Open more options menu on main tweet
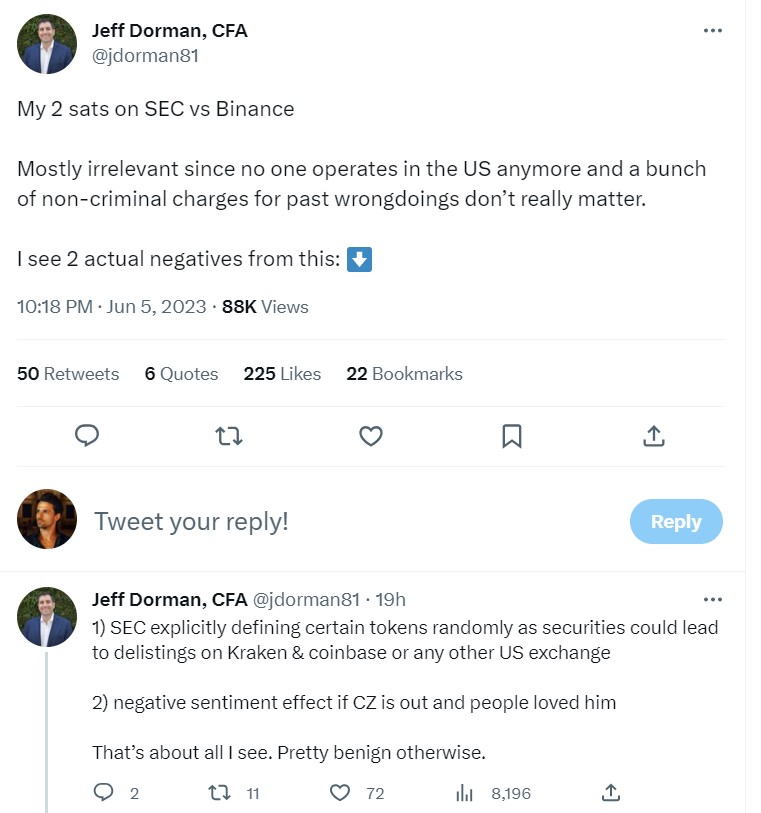 tap(712, 31)
